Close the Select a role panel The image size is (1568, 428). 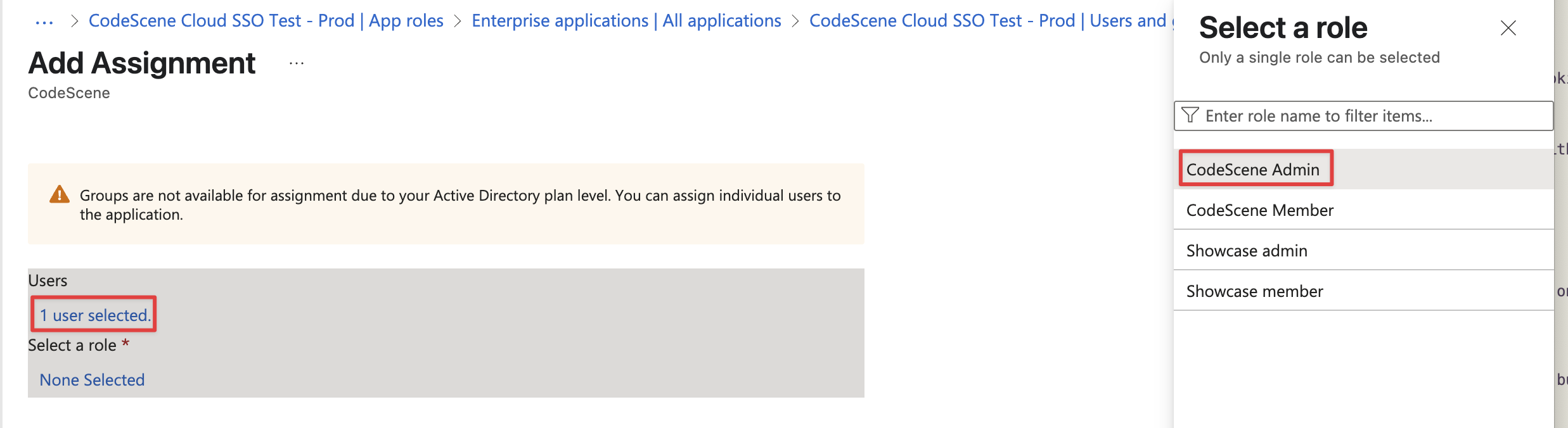tap(1508, 28)
